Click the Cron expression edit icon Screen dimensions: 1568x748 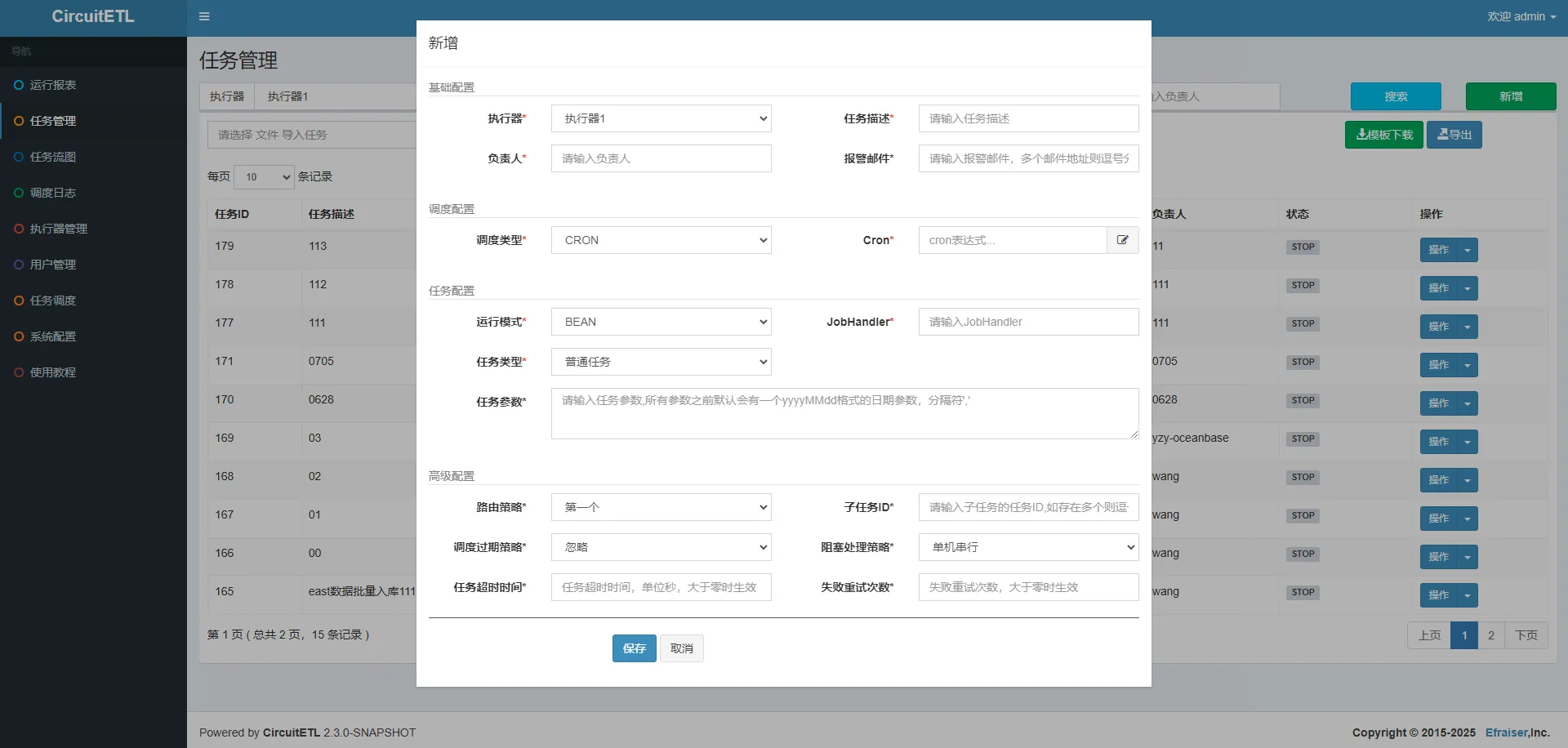click(1123, 240)
